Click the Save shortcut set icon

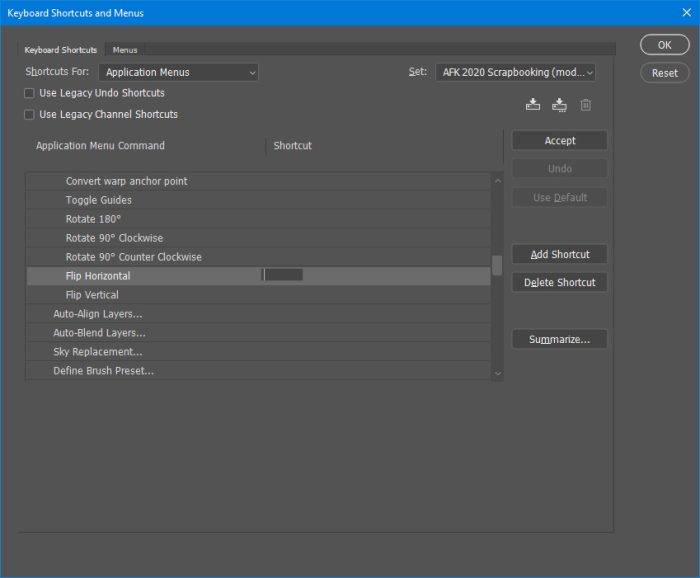[532, 105]
